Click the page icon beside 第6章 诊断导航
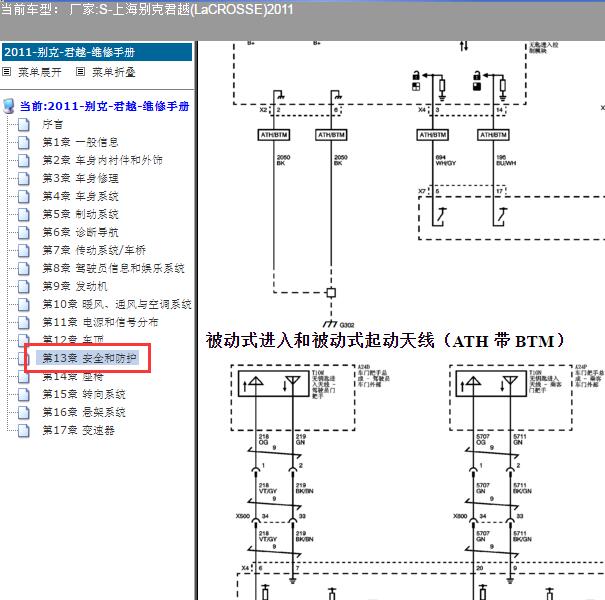This screenshot has height=600, width=605. point(24,233)
